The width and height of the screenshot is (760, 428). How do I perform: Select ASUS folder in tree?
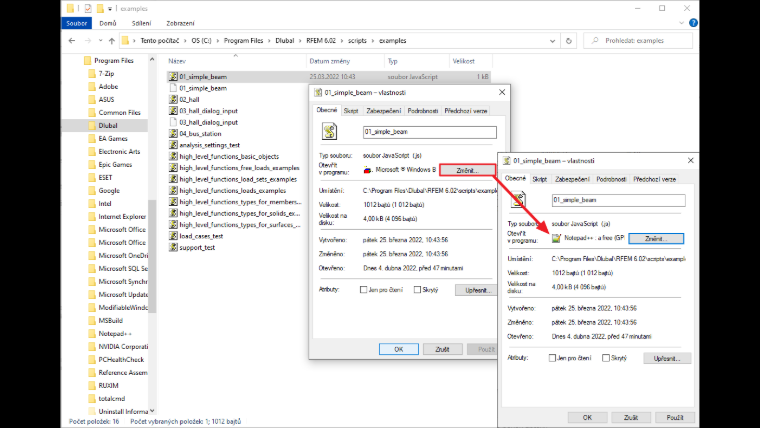[x=106, y=99]
